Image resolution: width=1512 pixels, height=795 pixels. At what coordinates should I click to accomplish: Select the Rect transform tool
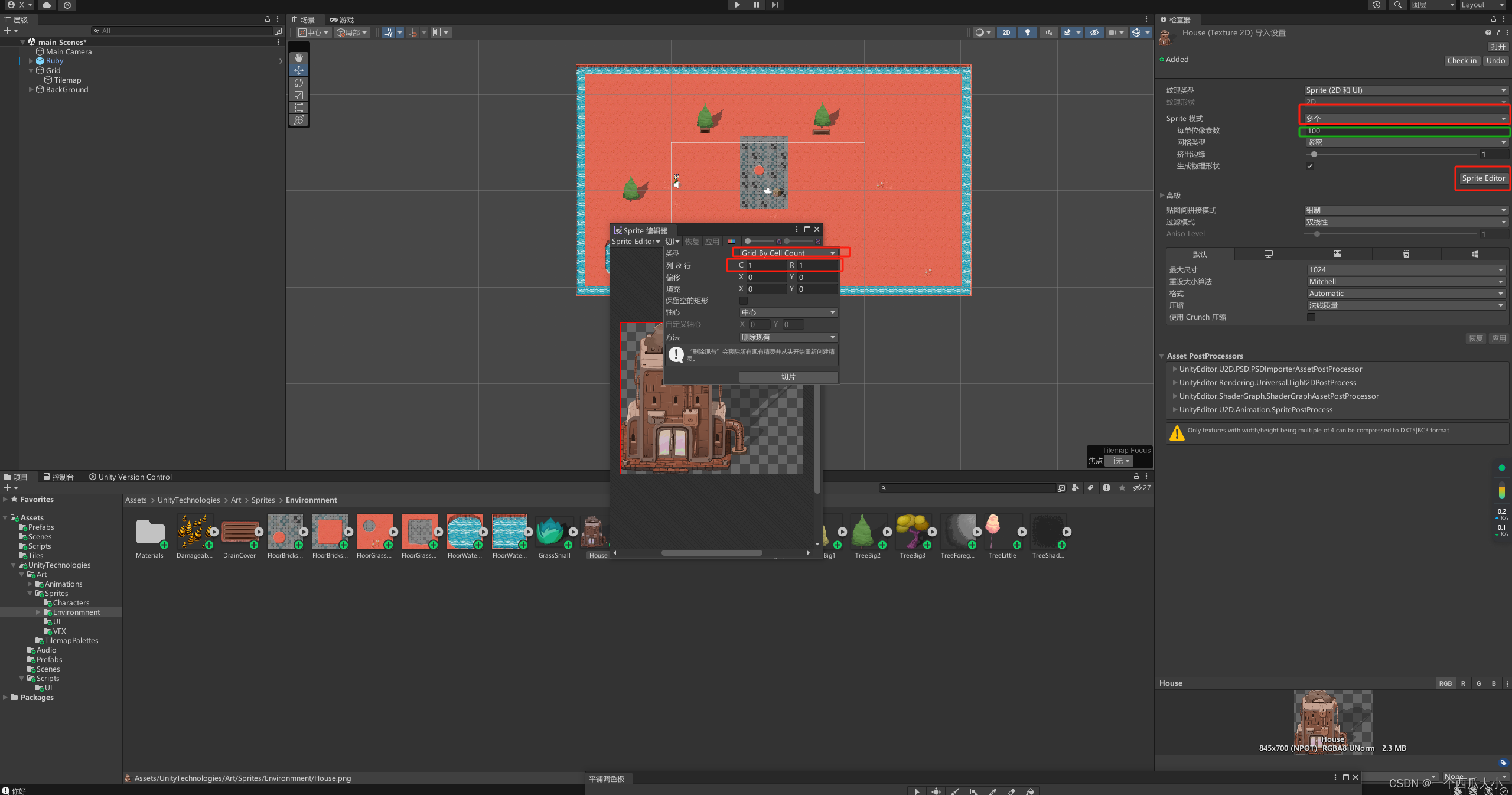(x=299, y=107)
